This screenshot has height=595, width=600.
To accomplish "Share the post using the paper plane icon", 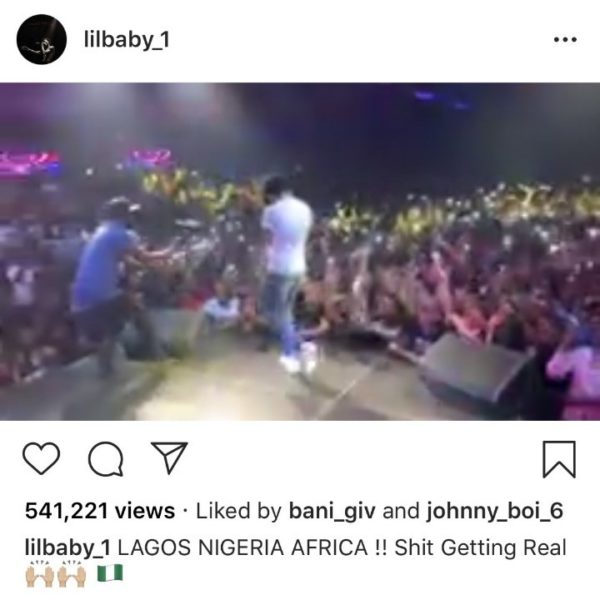I will (169, 457).
